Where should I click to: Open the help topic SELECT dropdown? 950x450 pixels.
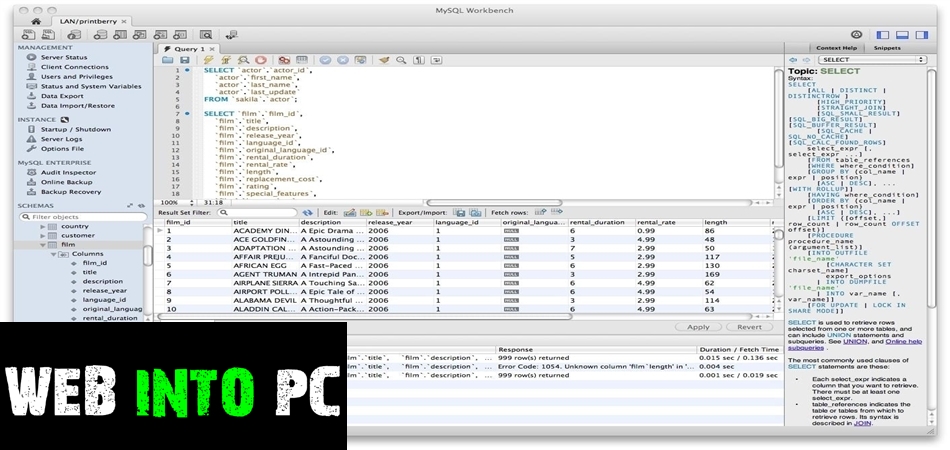click(x=872, y=60)
